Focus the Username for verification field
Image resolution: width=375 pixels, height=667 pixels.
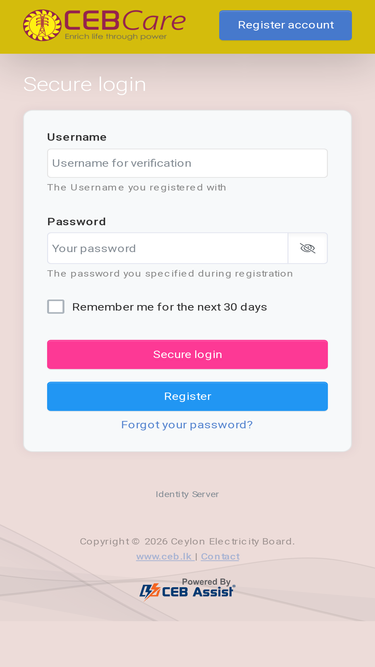coord(188,163)
